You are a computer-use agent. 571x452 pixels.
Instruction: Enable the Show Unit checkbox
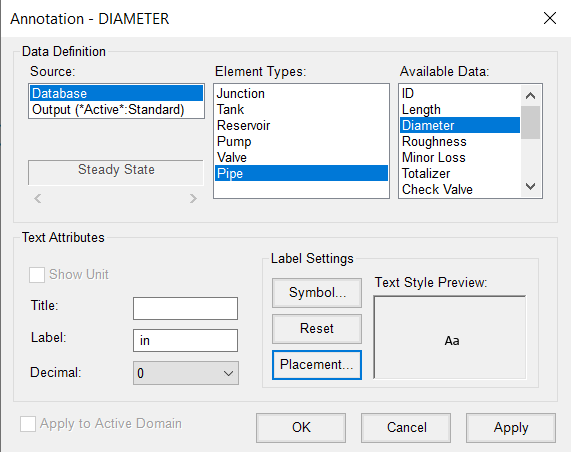tap(37, 275)
